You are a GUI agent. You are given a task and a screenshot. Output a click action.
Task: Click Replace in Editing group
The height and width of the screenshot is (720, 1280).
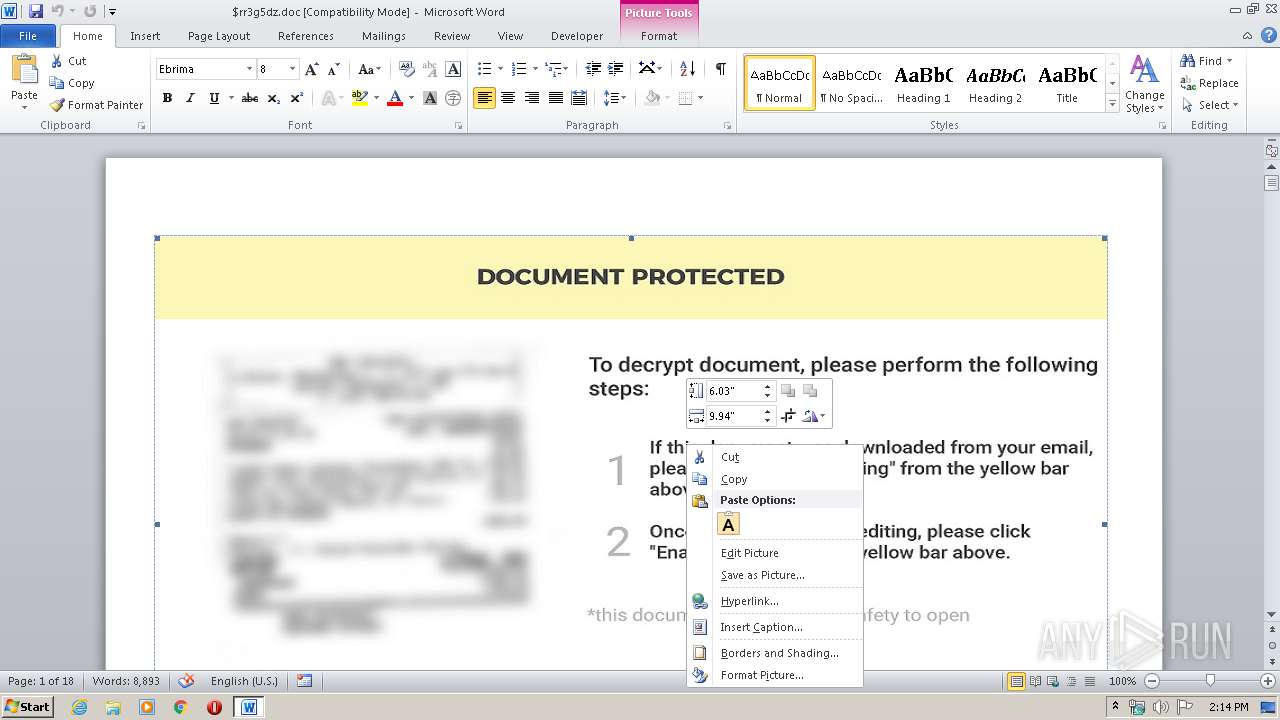pos(1210,83)
